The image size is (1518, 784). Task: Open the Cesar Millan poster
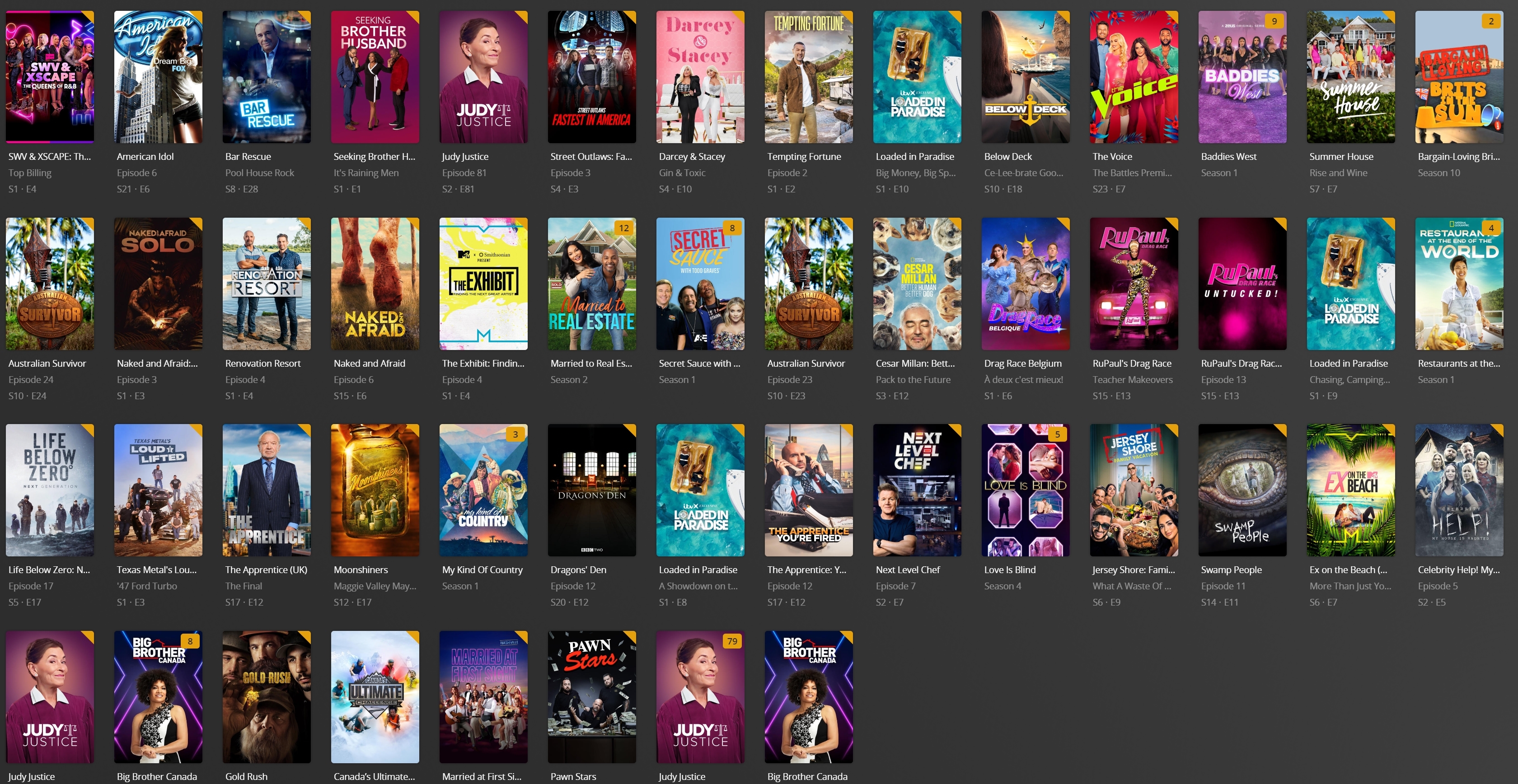click(918, 284)
